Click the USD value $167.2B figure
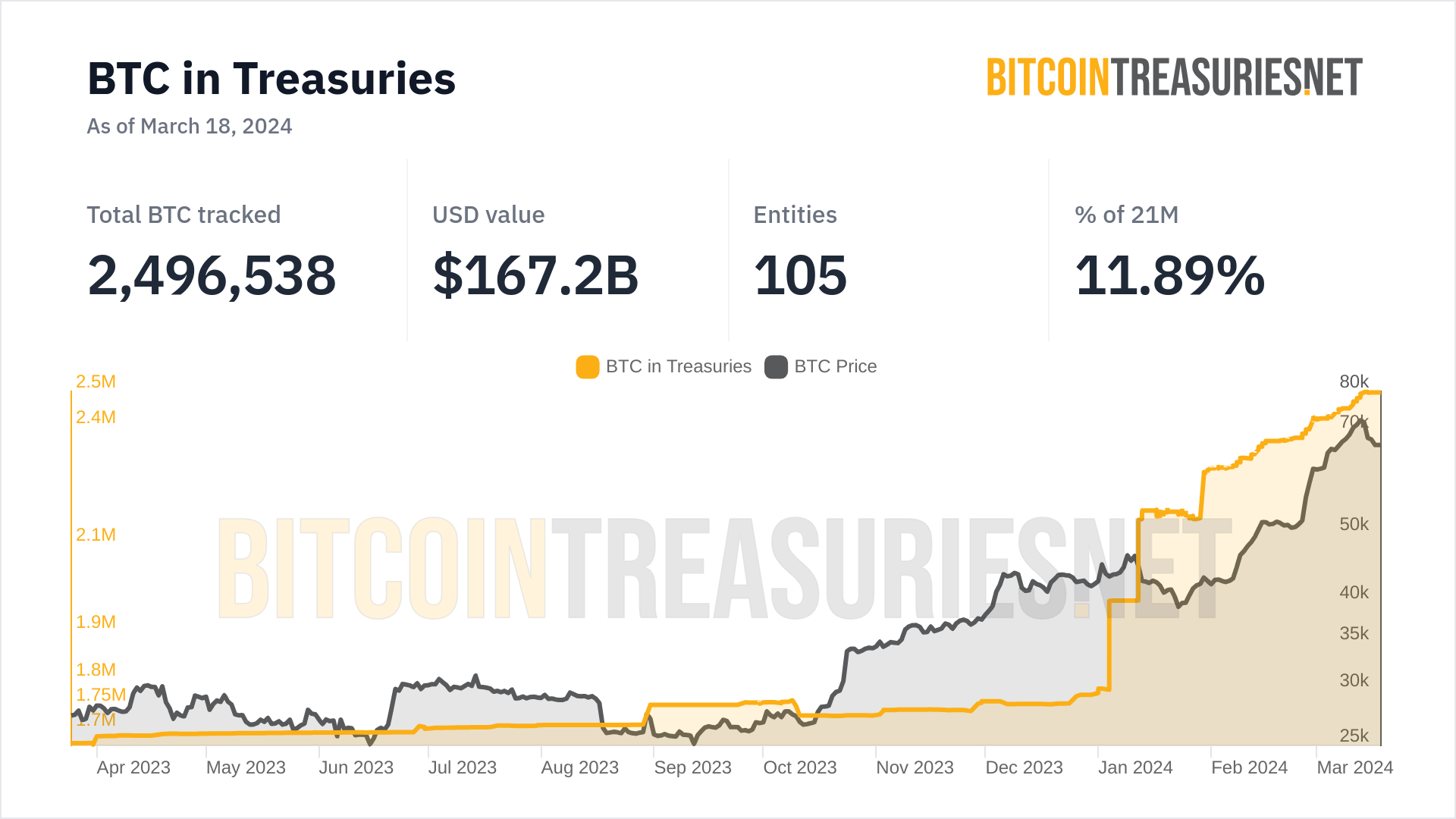Screen dimensions: 1456x819 (535, 275)
